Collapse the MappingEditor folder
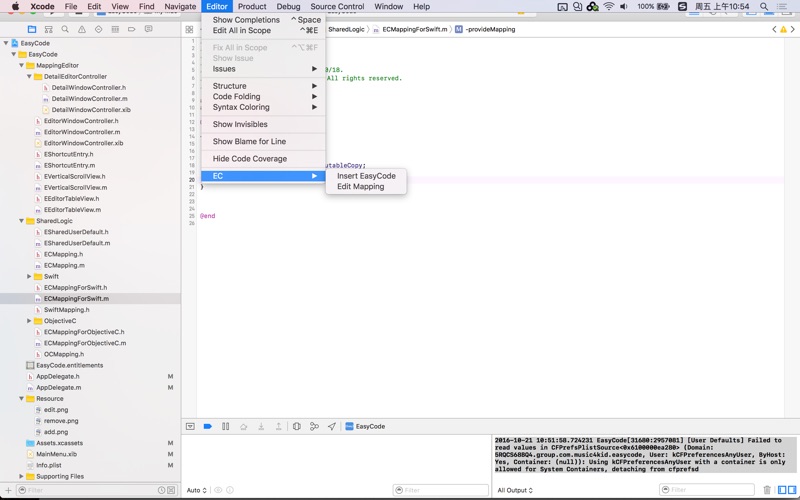The image size is (800, 500). pos(21,65)
